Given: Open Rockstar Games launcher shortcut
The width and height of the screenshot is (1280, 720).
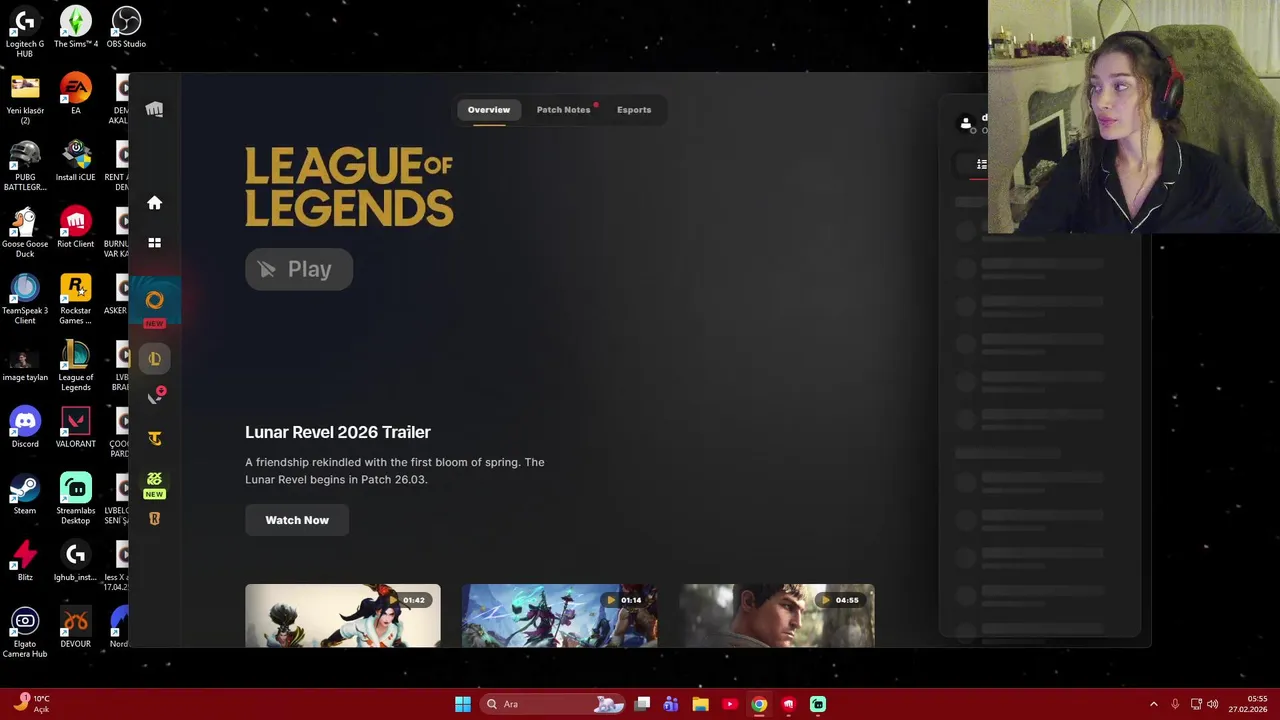Looking at the screenshot, I should (x=75, y=299).
